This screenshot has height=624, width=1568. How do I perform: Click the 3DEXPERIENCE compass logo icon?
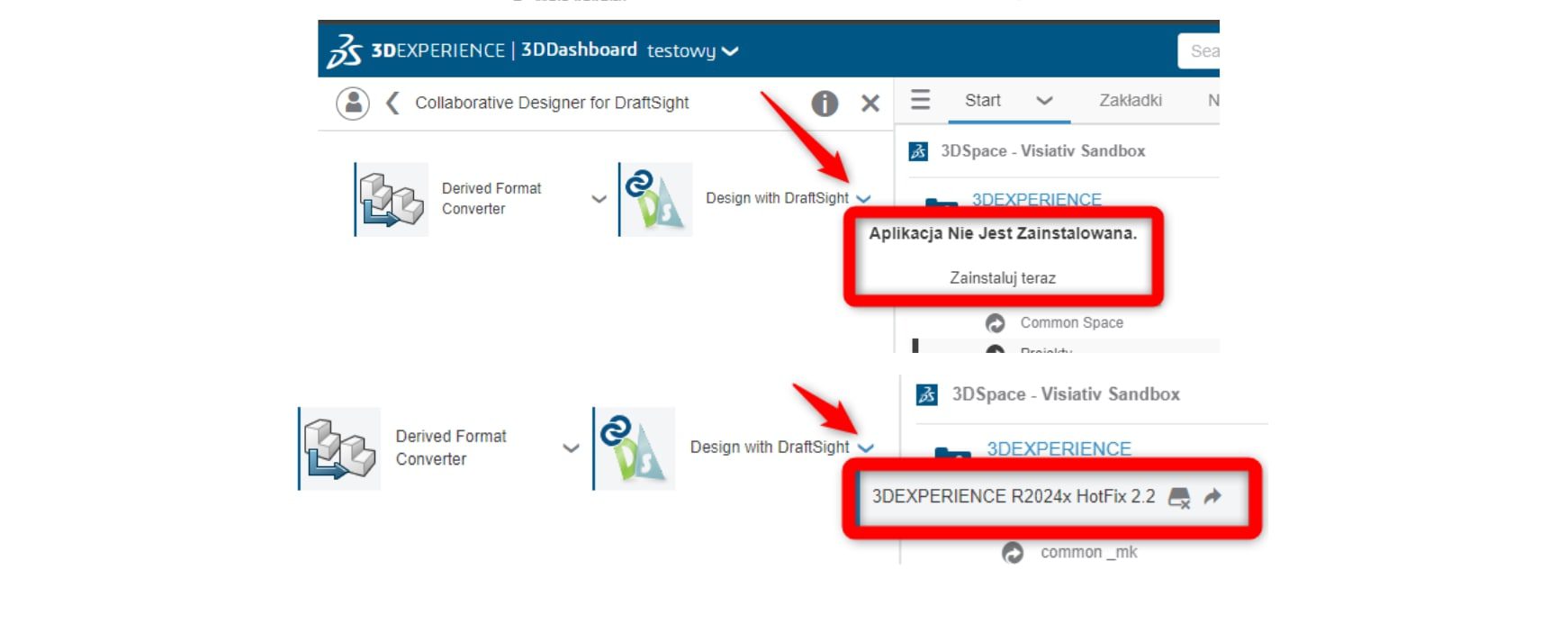click(344, 50)
